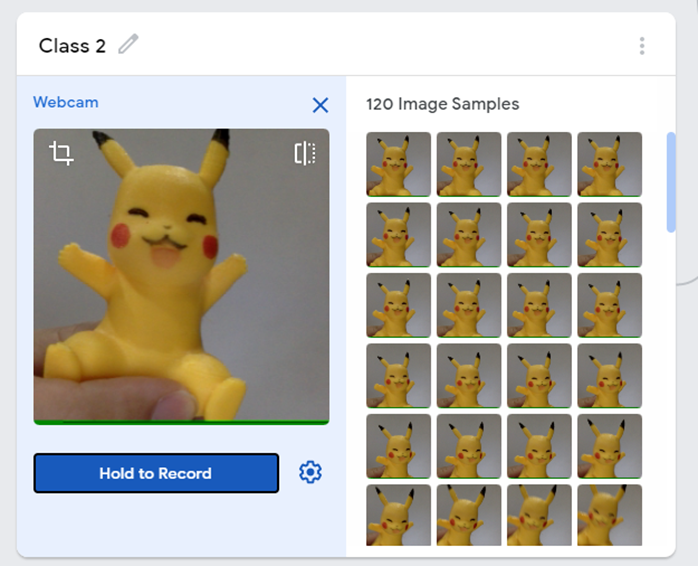Select third sample thumbnail in first row
The image size is (698, 566).
coord(539,164)
